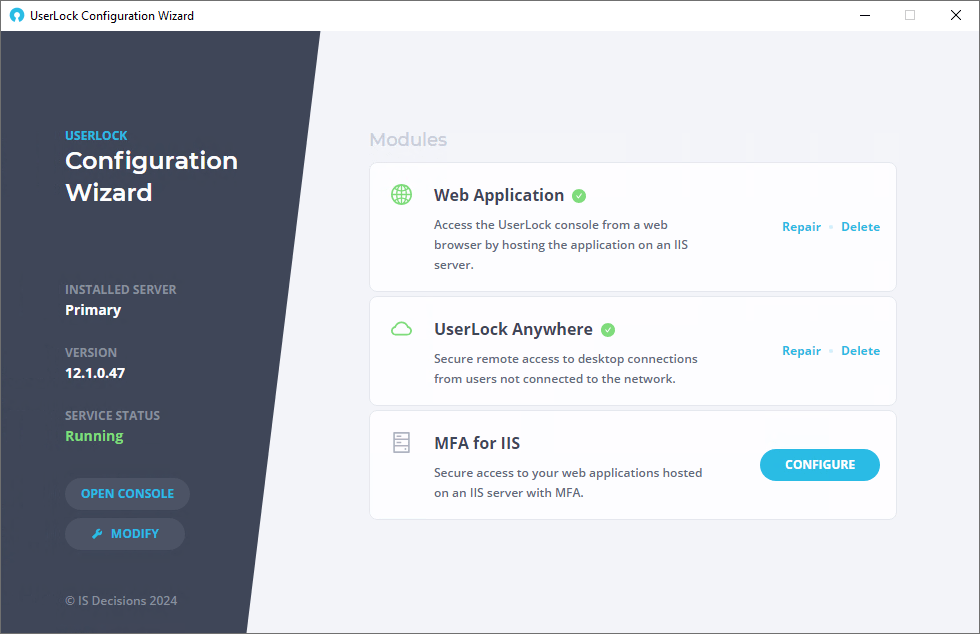Click the MFA for IIS server icon
Screen dimensions: 980x634
click(401, 443)
